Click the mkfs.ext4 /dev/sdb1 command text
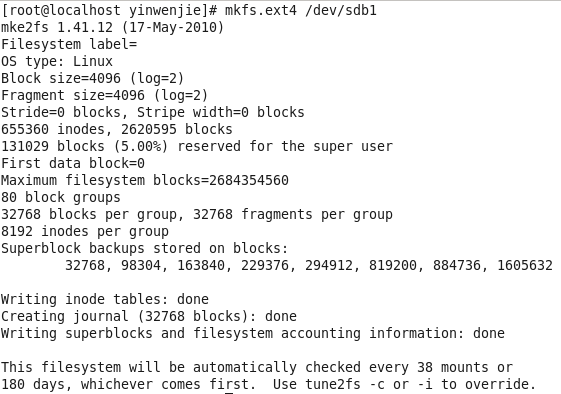561x394 pixels. 301,10
